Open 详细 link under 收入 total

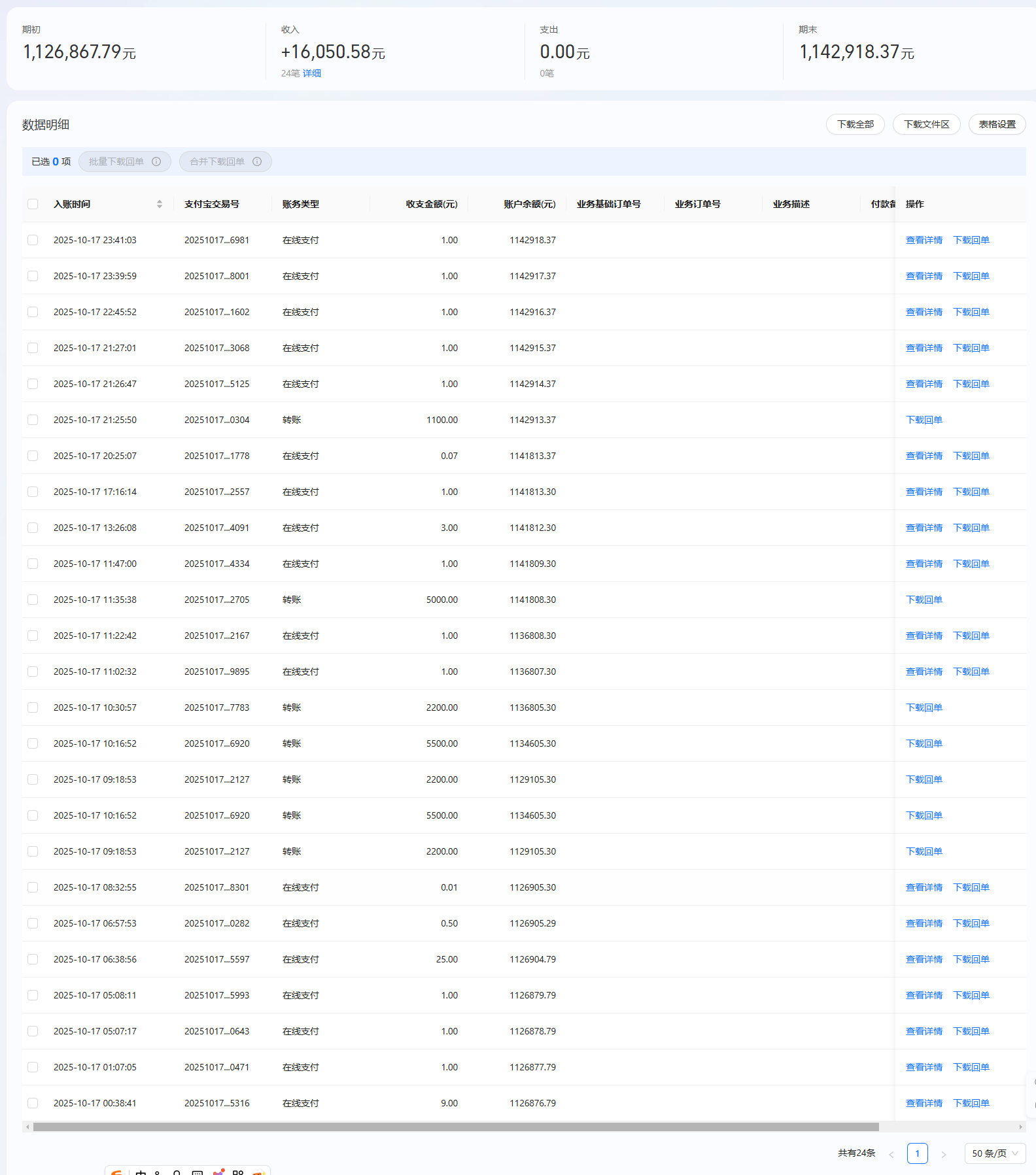pos(311,73)
